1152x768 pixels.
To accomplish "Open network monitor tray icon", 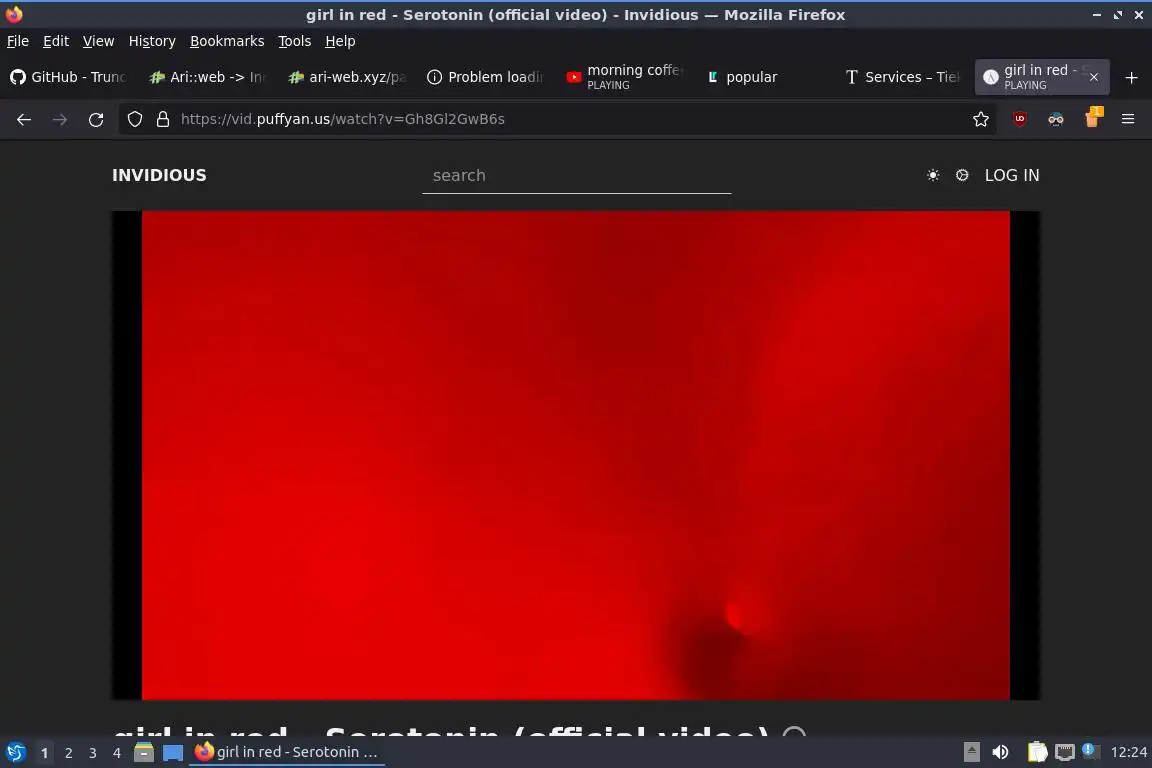I will pyautogui.click(x=1065, y=752).
